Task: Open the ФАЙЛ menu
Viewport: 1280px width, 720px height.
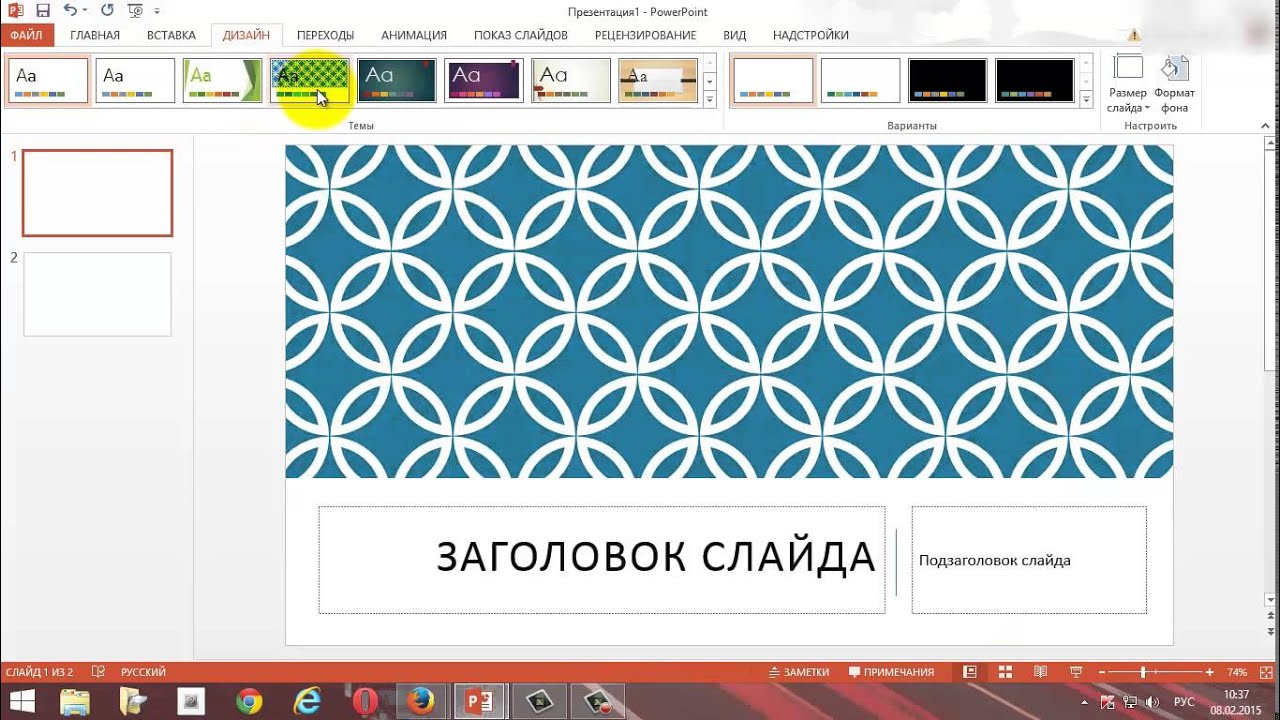Action: 26,35
